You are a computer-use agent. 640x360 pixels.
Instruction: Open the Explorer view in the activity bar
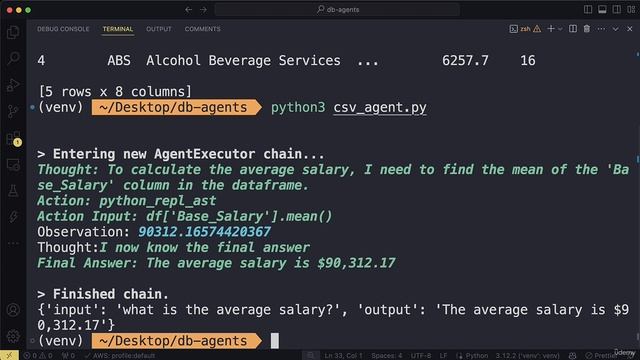(13, 32)
